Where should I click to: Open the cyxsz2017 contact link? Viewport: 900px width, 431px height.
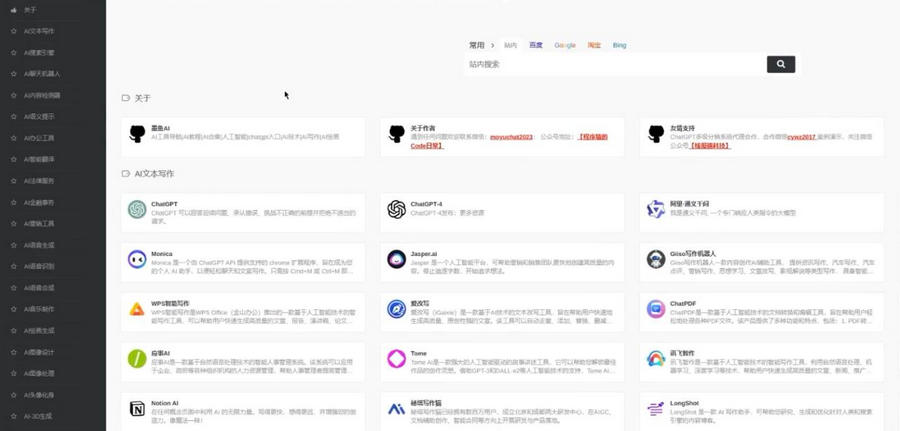pos(801,137)
